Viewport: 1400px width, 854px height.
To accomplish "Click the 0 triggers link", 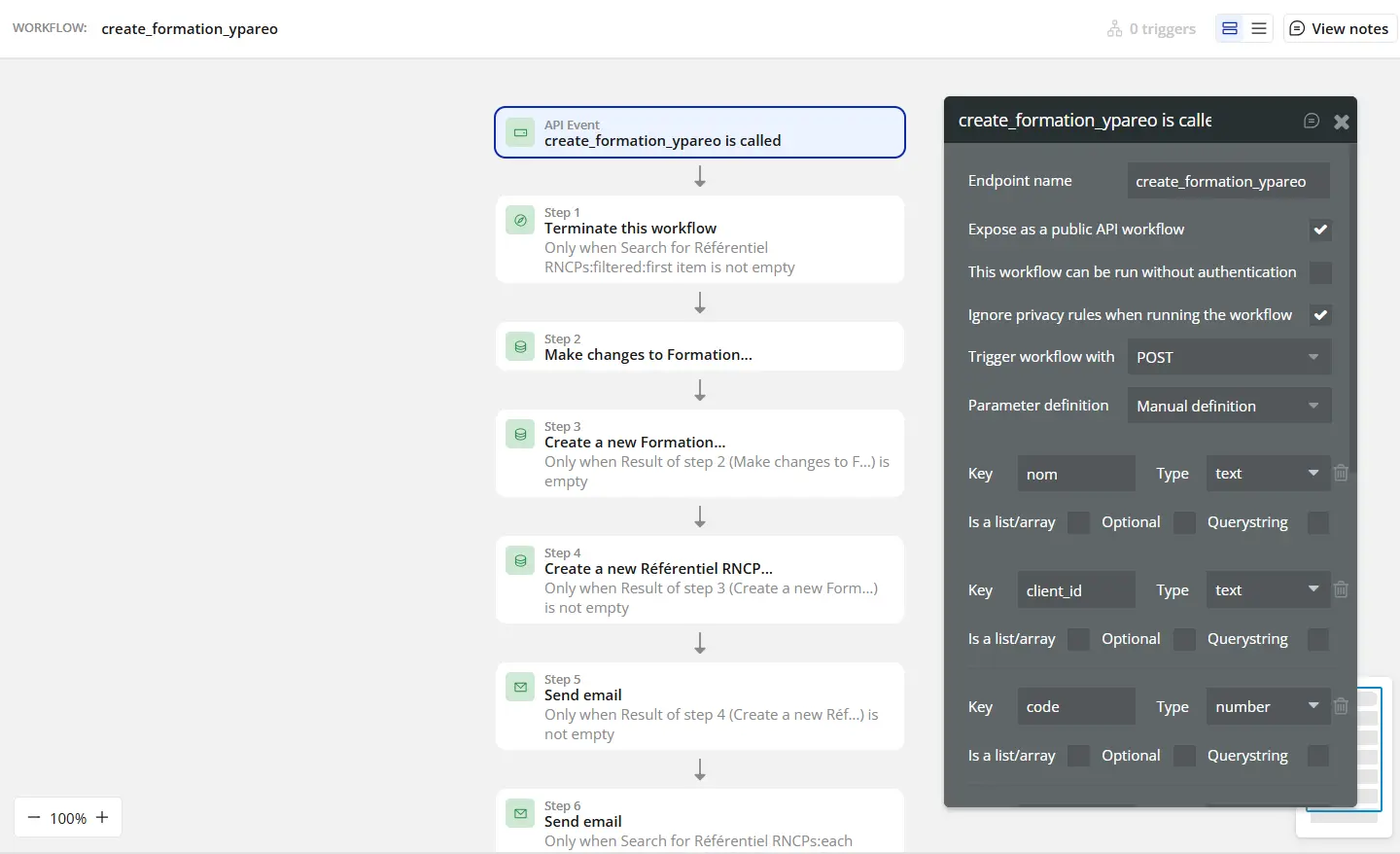I will 1151,29.
